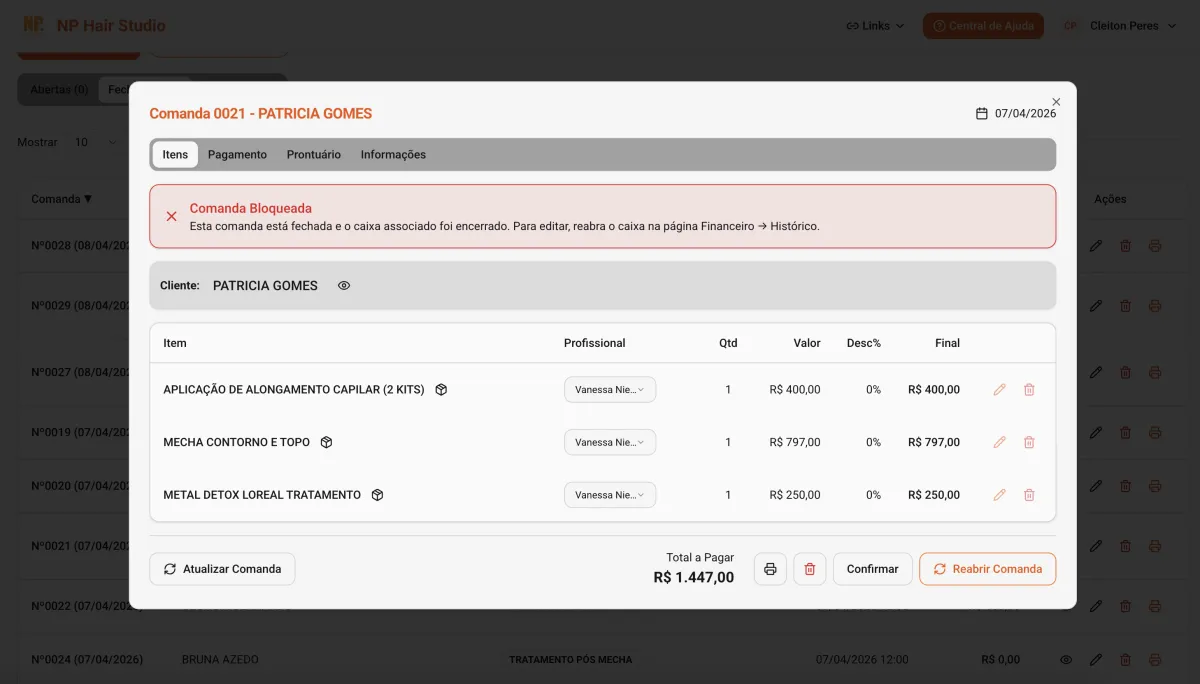Click the tag icon beside MECHA CONTORNO E TOPO

coord(326,441)
